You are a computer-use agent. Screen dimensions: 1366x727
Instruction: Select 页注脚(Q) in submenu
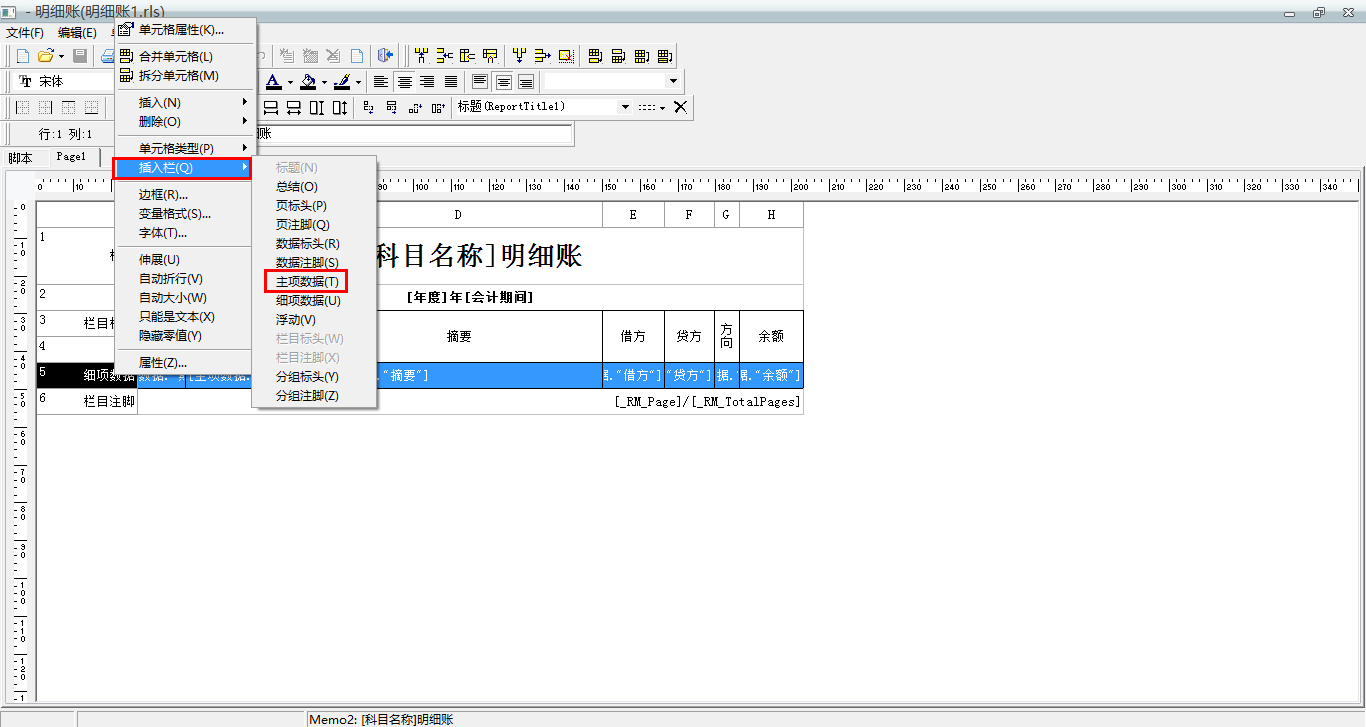click(313, 225)
